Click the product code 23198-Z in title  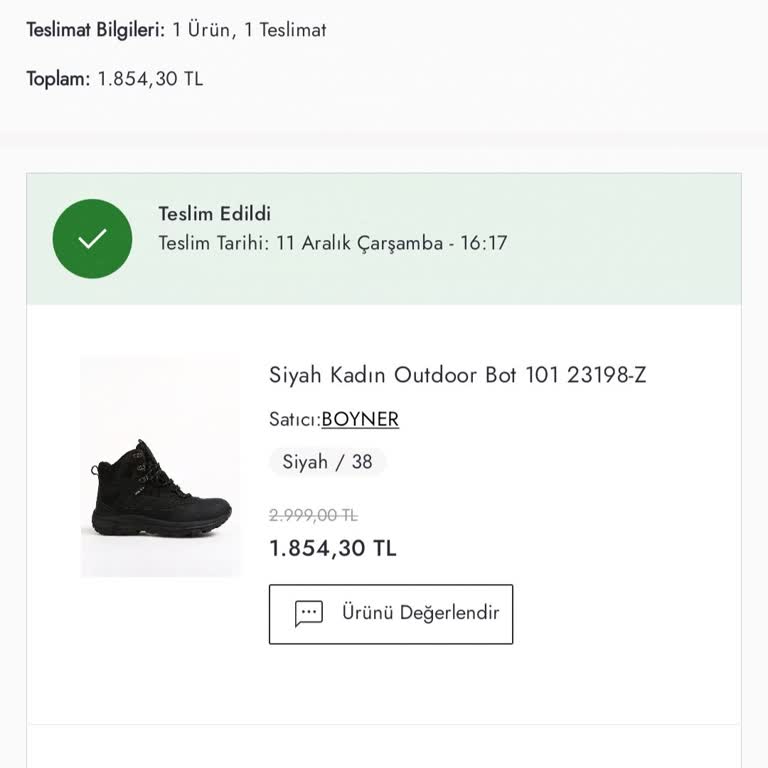(607, 375)
